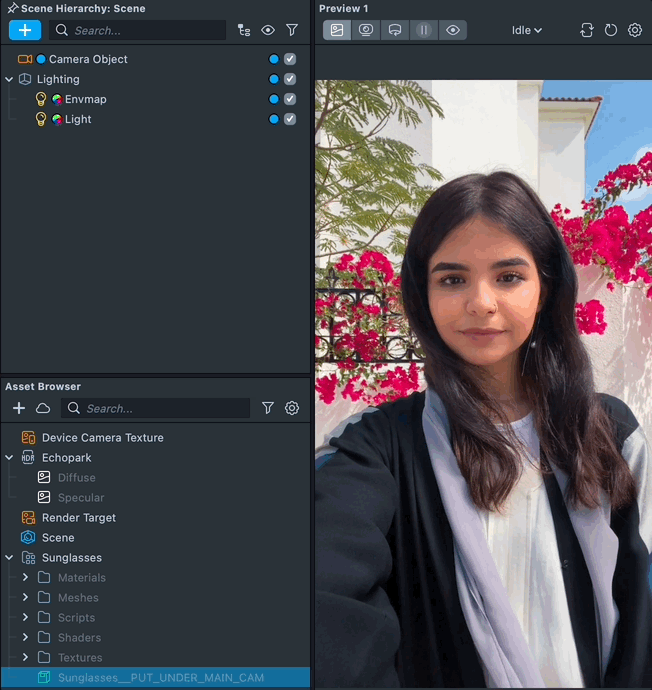Click the Asset Browser cloud icon
Screen dimensions: 652x690
(x=43, y=408)
